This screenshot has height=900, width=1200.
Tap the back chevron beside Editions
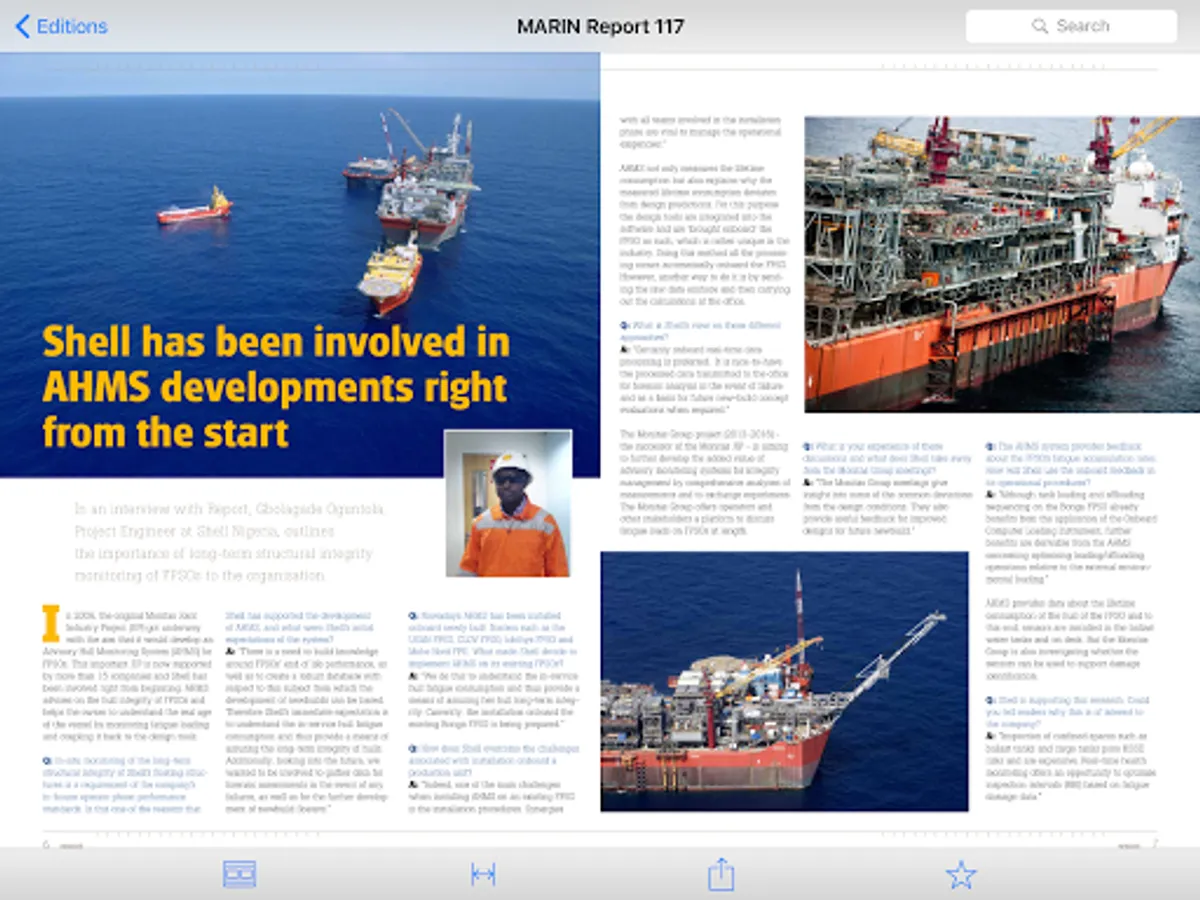22,27
